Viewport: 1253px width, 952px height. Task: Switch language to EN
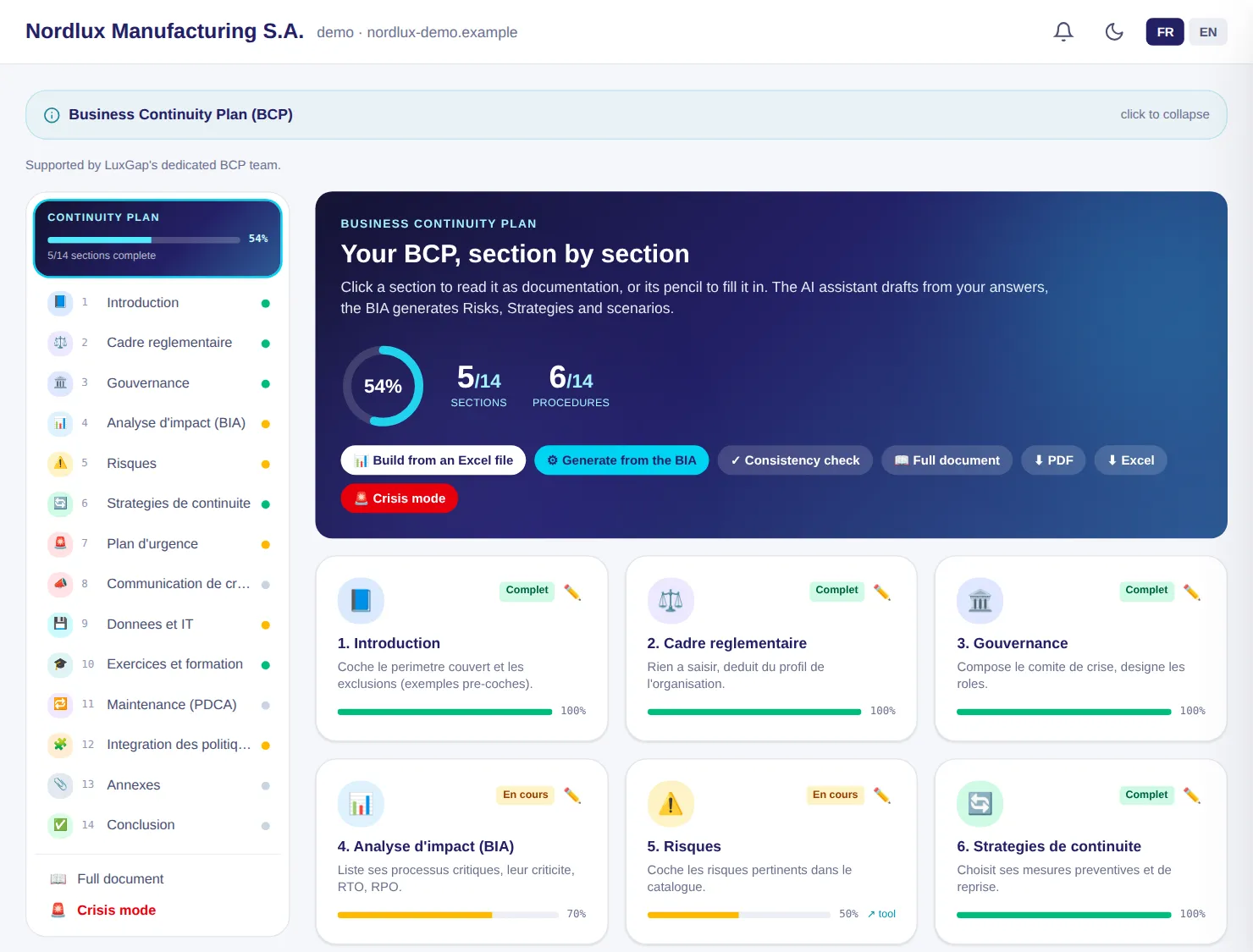(x=1208, y=32)
